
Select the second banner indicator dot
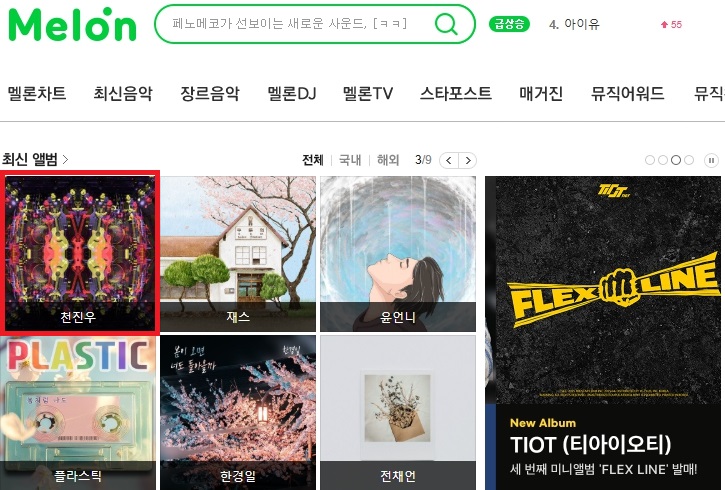click(663, 160)
